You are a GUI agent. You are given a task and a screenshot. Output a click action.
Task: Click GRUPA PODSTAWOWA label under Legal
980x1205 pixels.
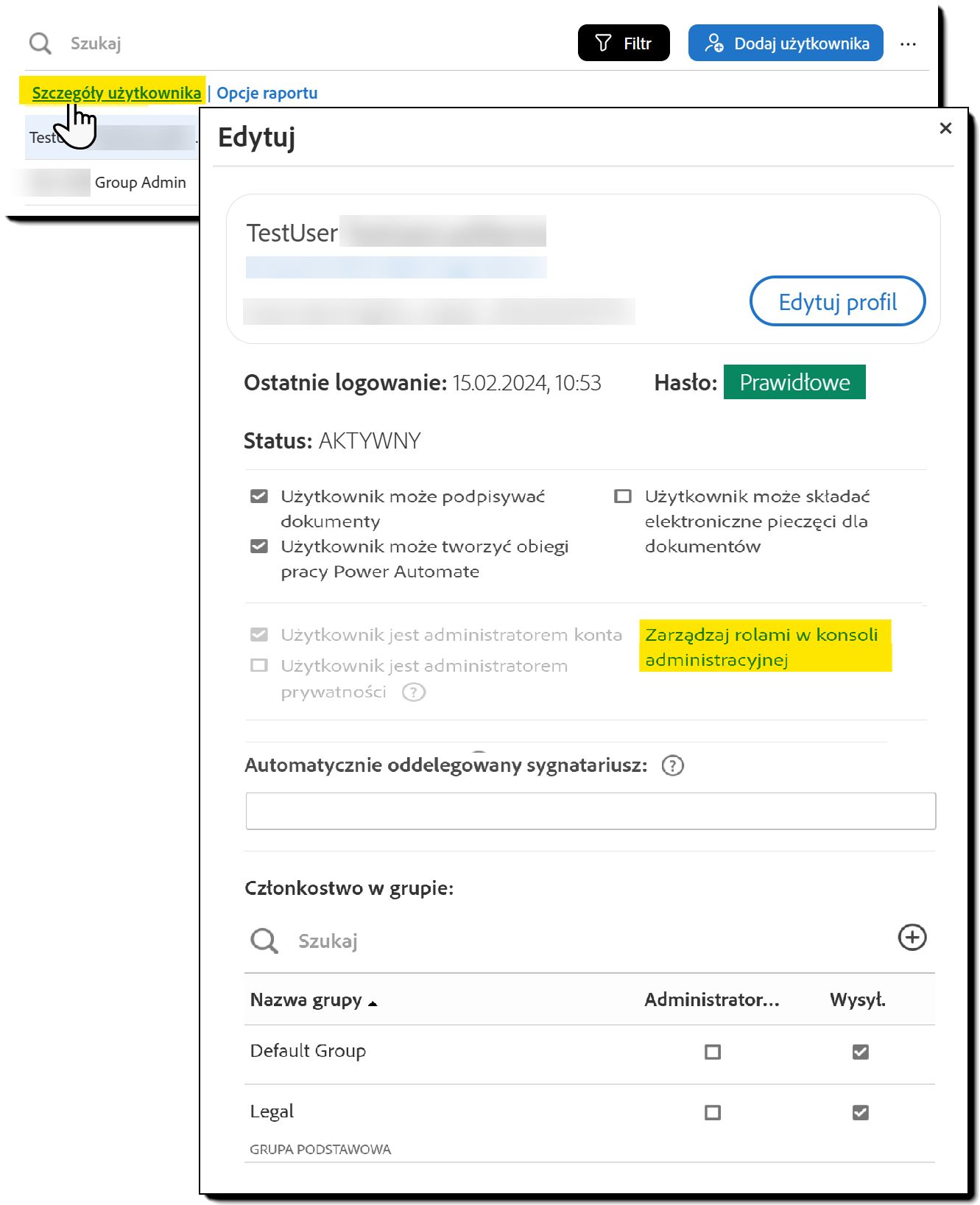[x=320, y=1149]
